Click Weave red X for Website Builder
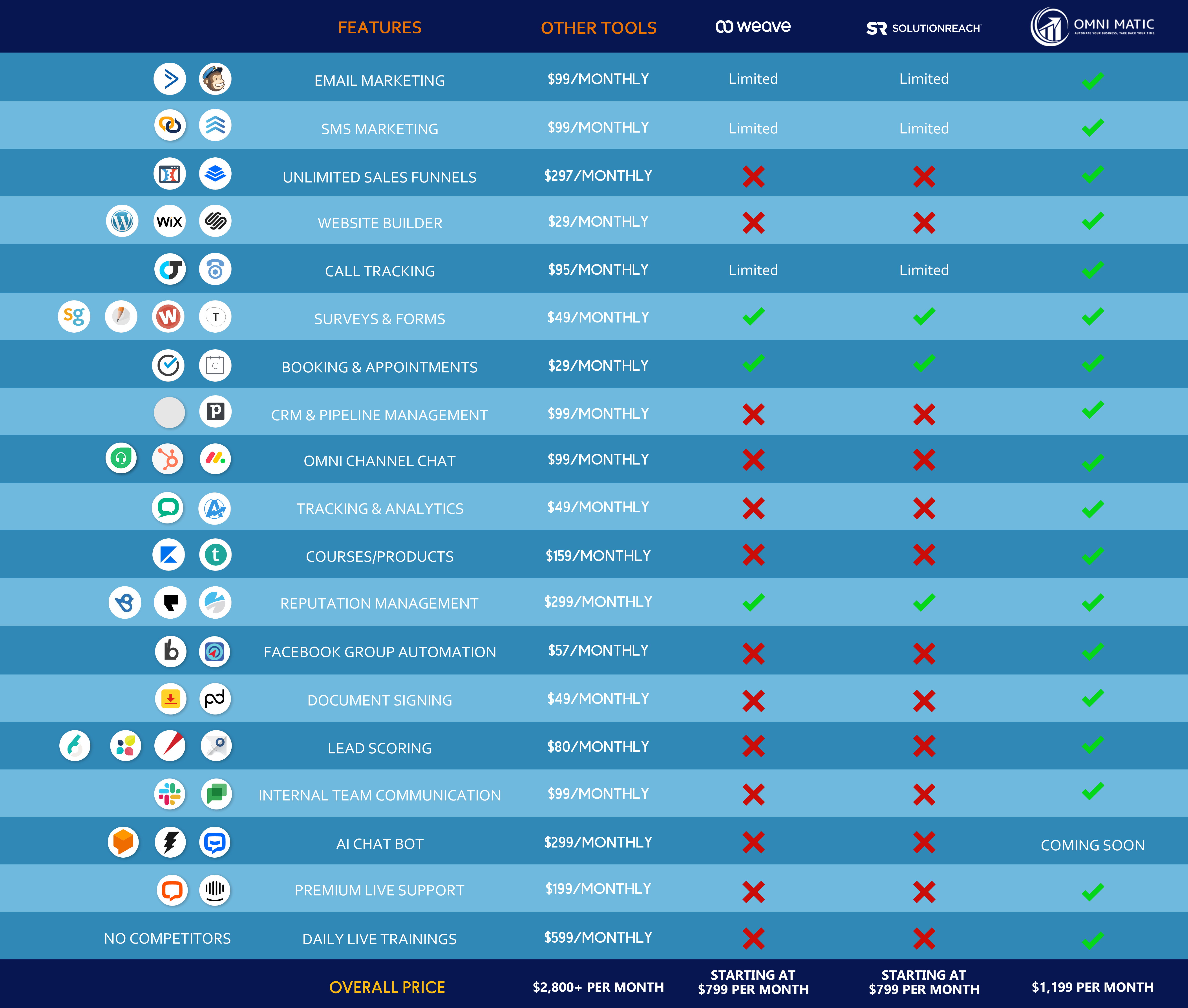1188x1008 pixels. click(x=753, y=223)
